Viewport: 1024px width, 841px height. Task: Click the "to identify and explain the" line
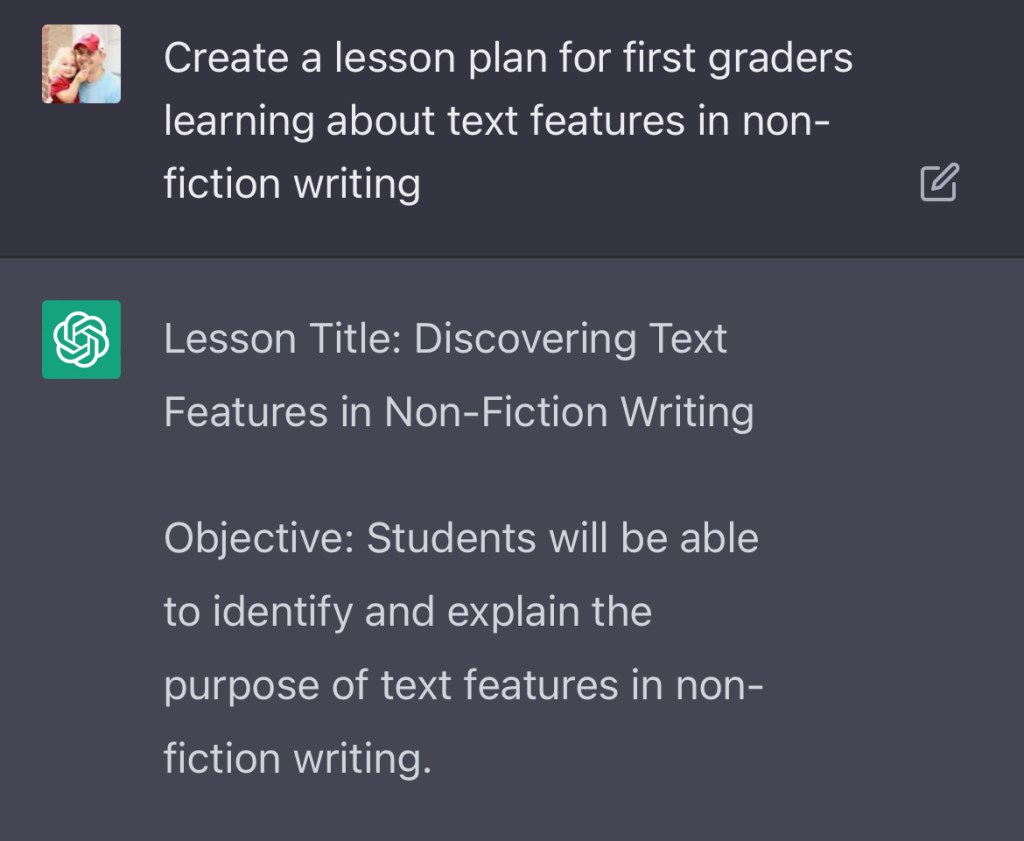[x=407, y=611]
